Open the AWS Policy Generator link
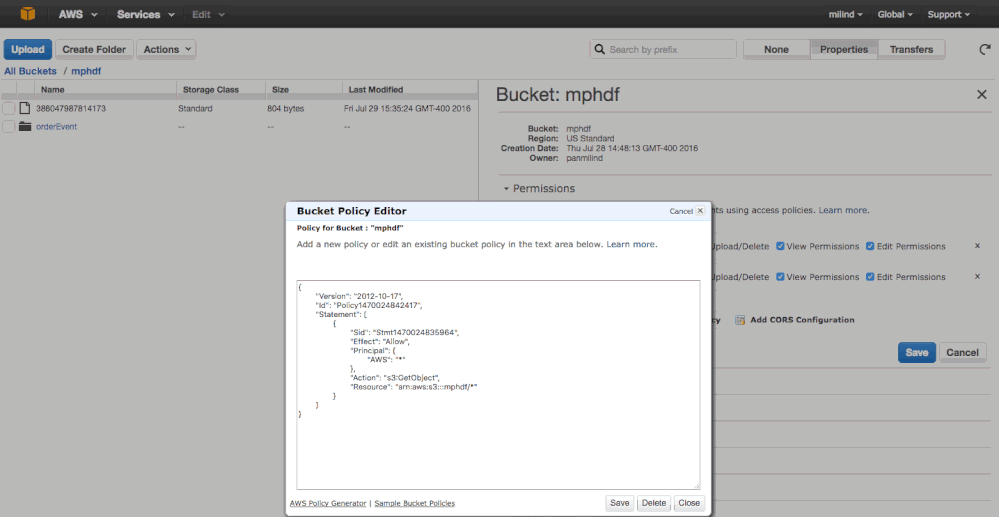 (x=327, y=503)
